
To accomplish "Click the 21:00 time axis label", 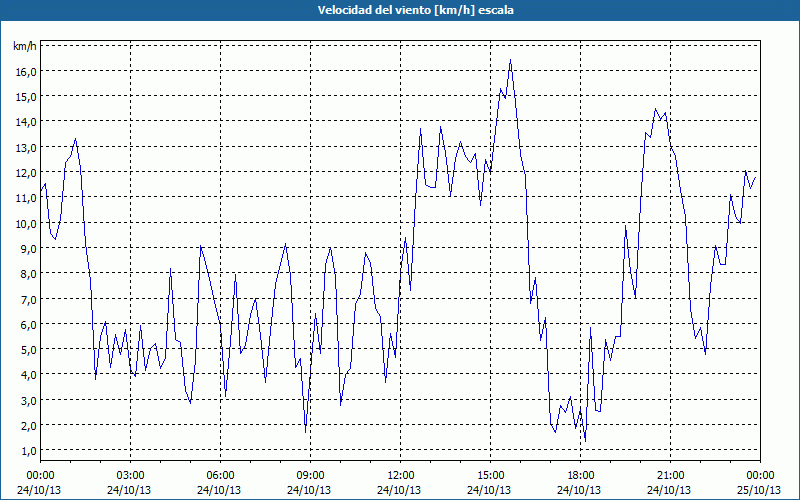I will coord(670,476).
